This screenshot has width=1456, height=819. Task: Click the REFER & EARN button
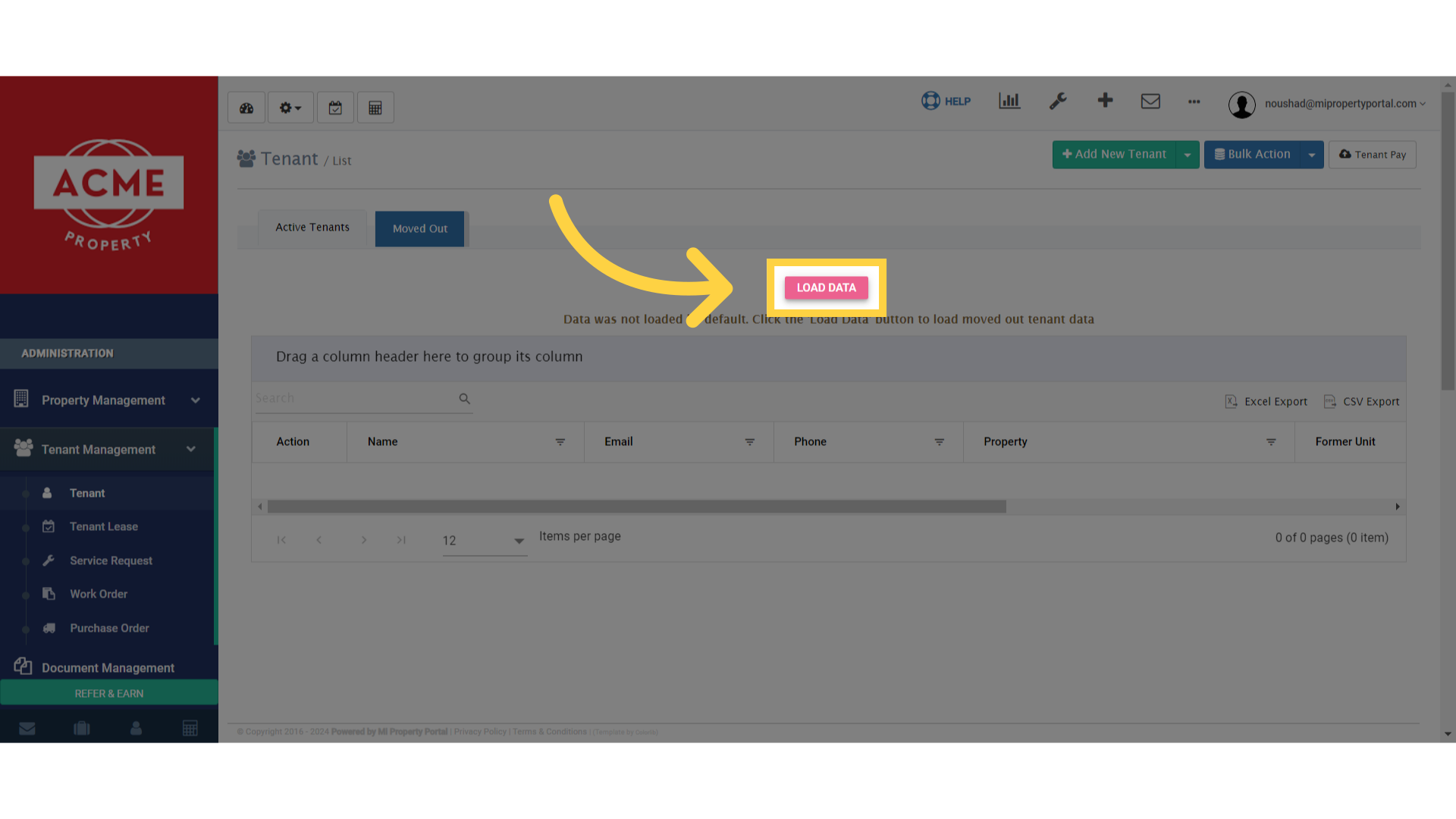(109, 693)
